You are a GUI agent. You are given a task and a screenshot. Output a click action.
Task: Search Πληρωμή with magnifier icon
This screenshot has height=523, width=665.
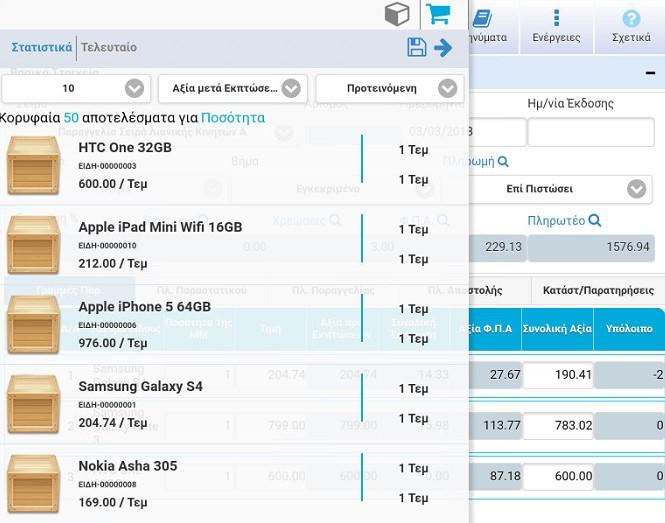(x=503, y=161)
